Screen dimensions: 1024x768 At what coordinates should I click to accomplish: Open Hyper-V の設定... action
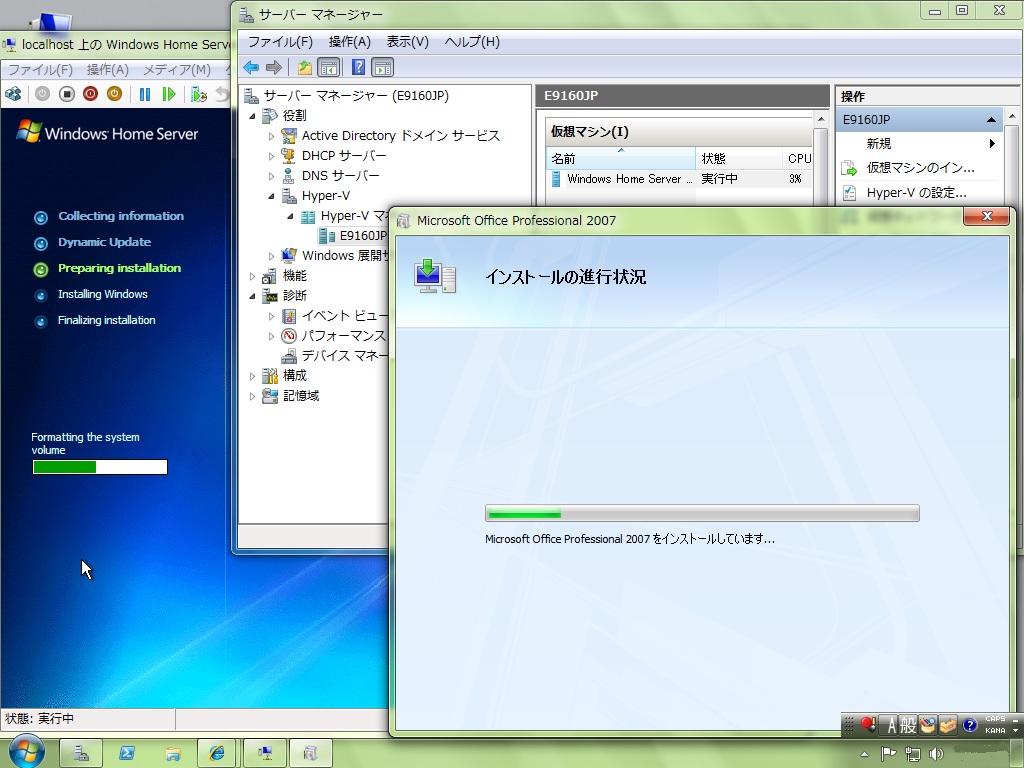[916, 193]
